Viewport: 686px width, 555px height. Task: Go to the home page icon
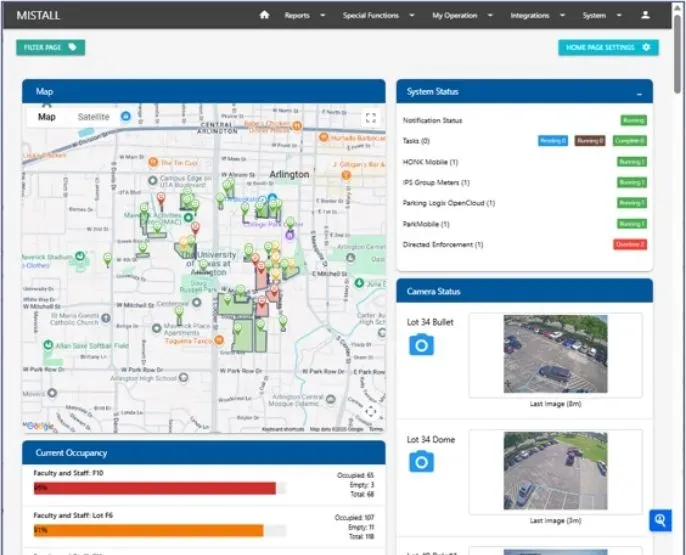(x=264, y=15)
